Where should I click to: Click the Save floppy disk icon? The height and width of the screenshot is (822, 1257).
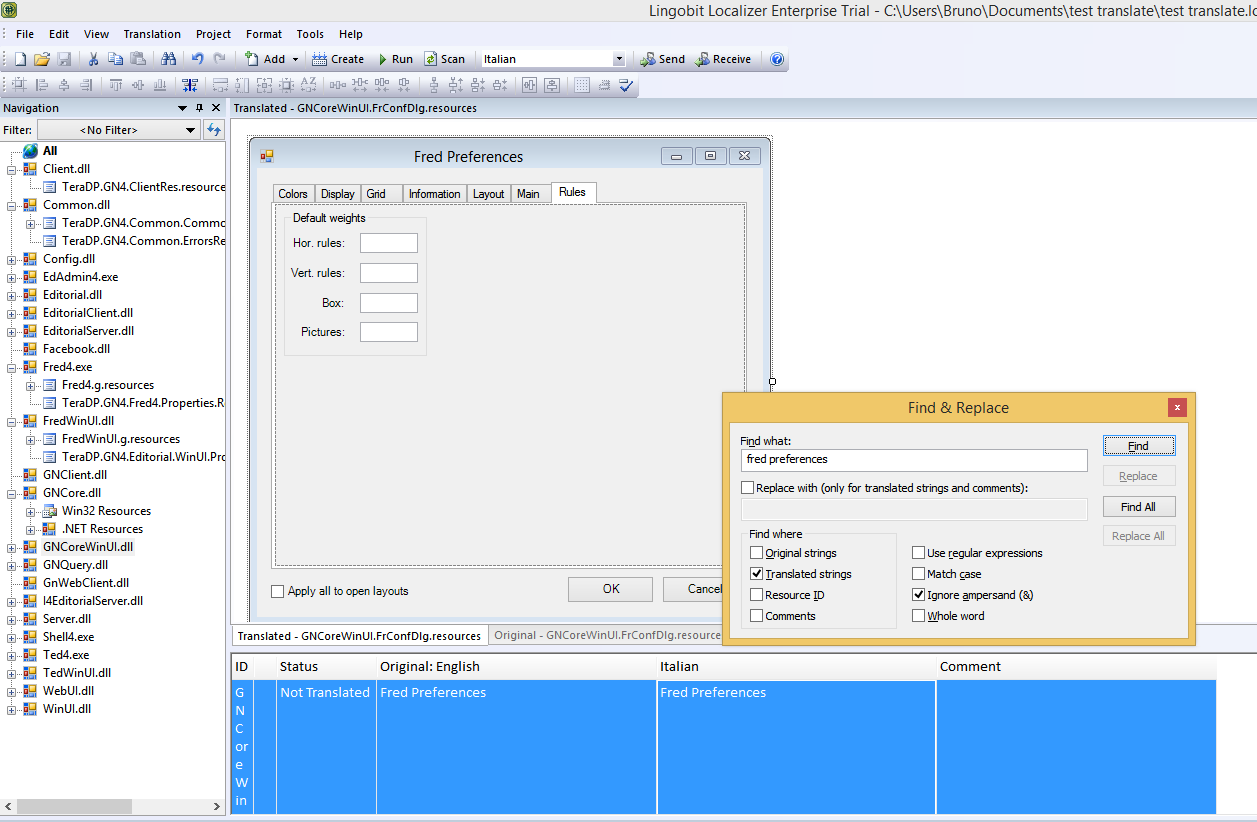tap(64, 59)
